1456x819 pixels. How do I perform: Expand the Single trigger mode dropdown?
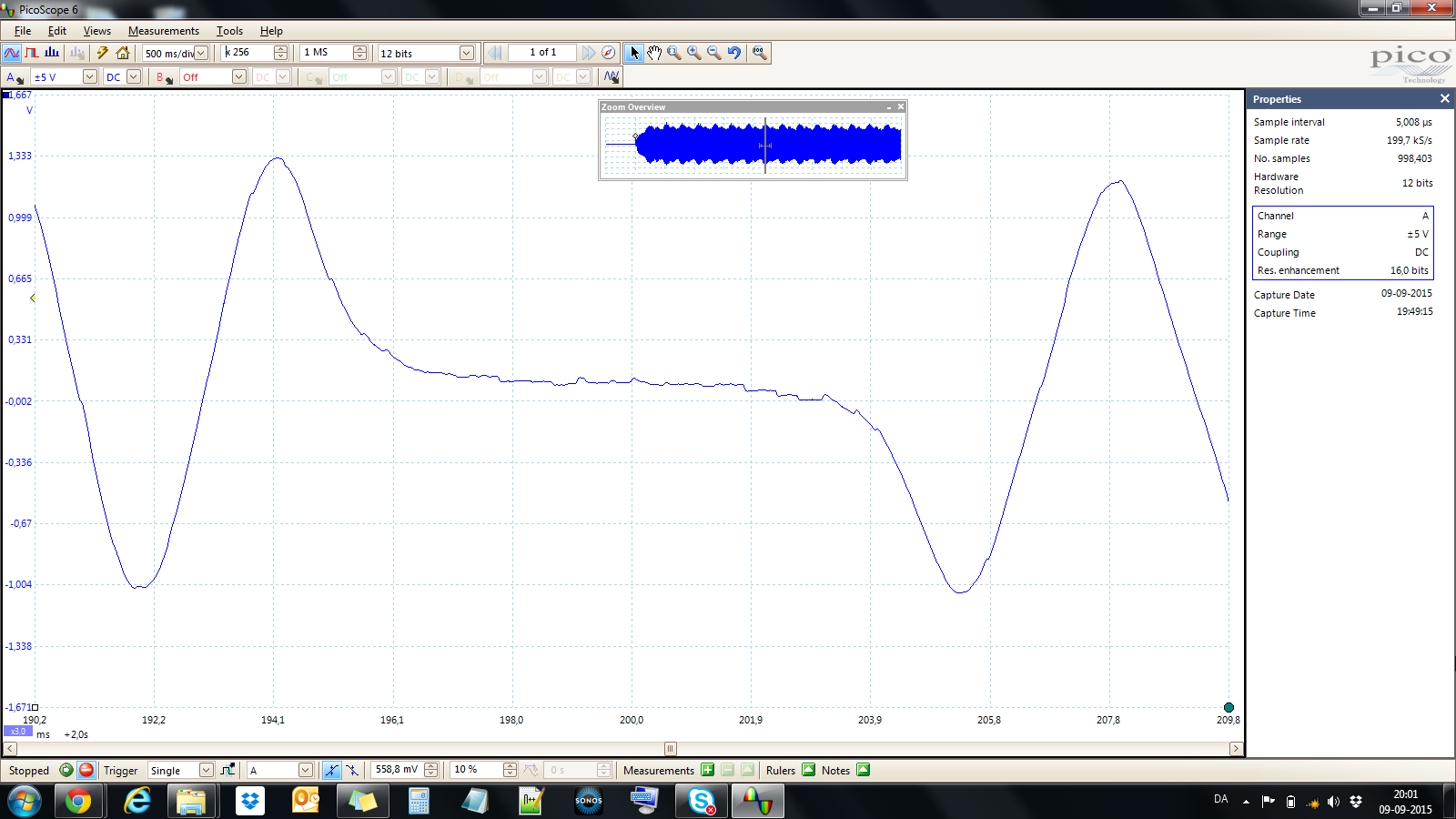tap(206, 770)
